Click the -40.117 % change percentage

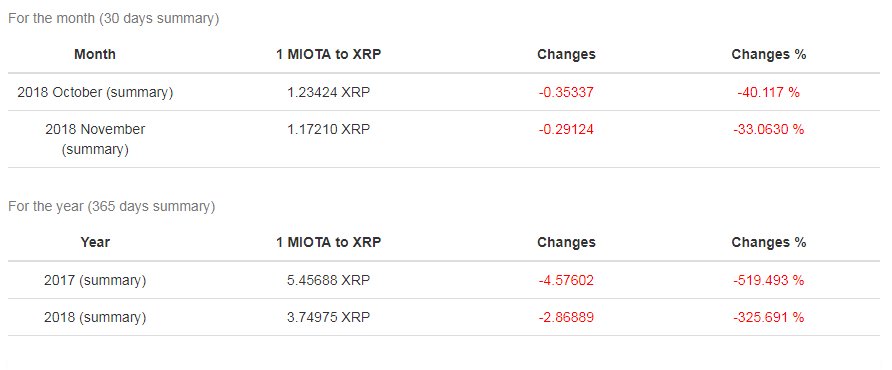769,92
